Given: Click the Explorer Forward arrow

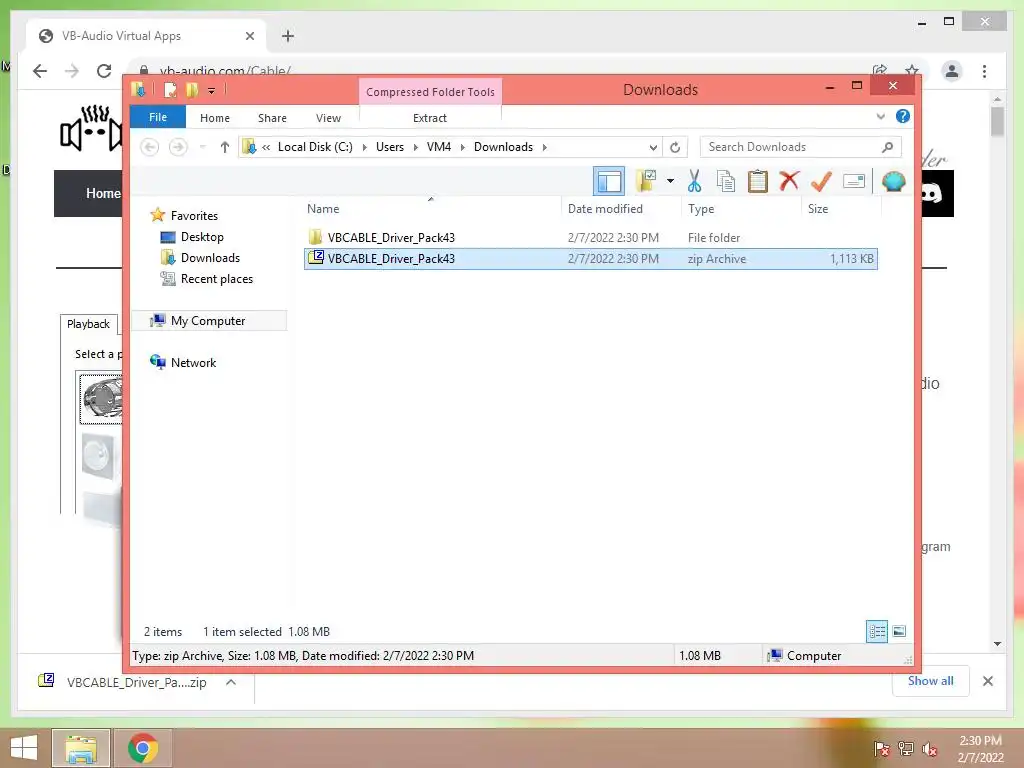Looking at the screenshot, I should tap(178, 147).
